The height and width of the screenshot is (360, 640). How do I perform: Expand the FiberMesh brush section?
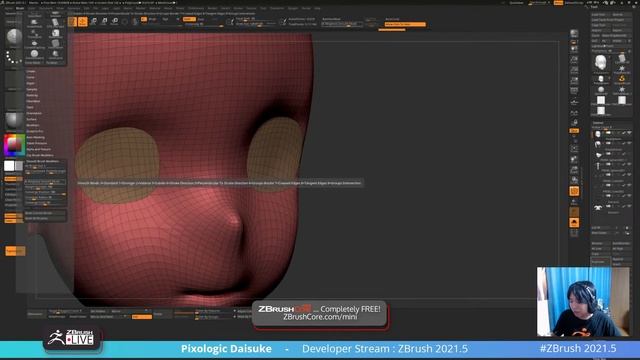pos(33,101)
